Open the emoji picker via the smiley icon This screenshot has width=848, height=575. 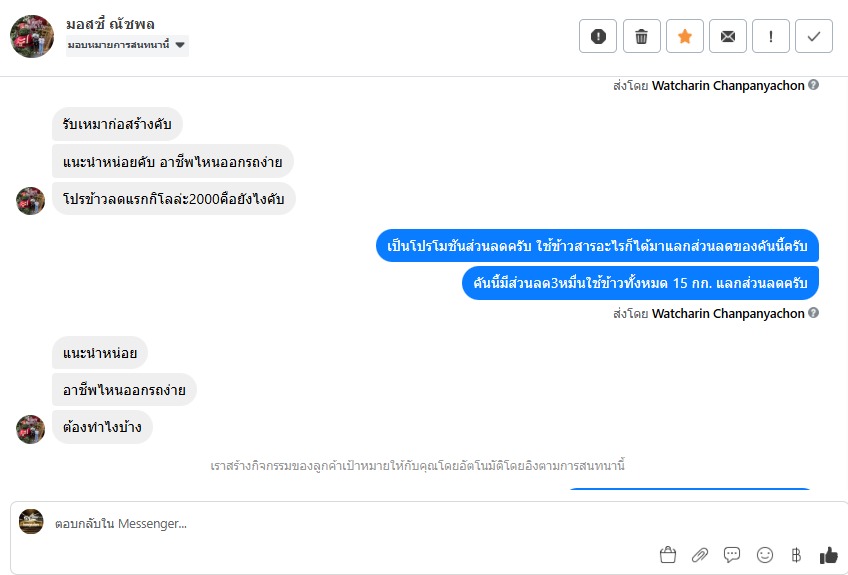pyautogui.click(x=765, y=554)
